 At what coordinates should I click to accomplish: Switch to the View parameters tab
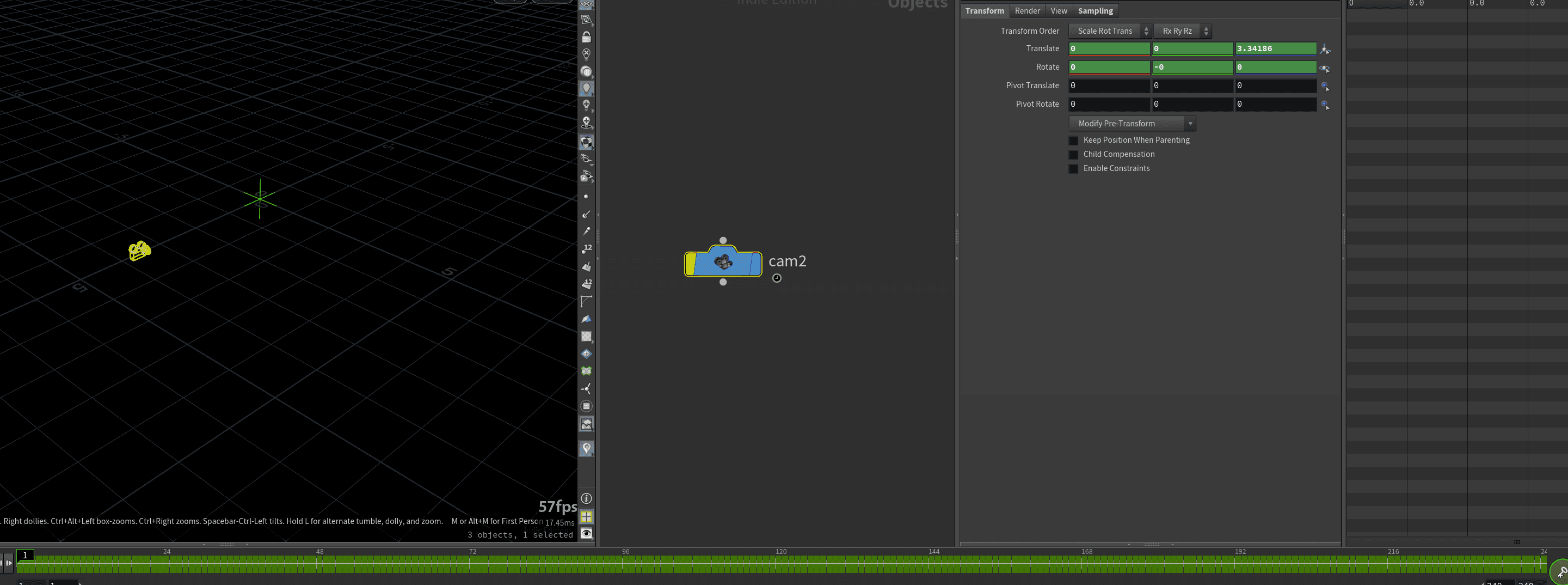coord(1059,11)
